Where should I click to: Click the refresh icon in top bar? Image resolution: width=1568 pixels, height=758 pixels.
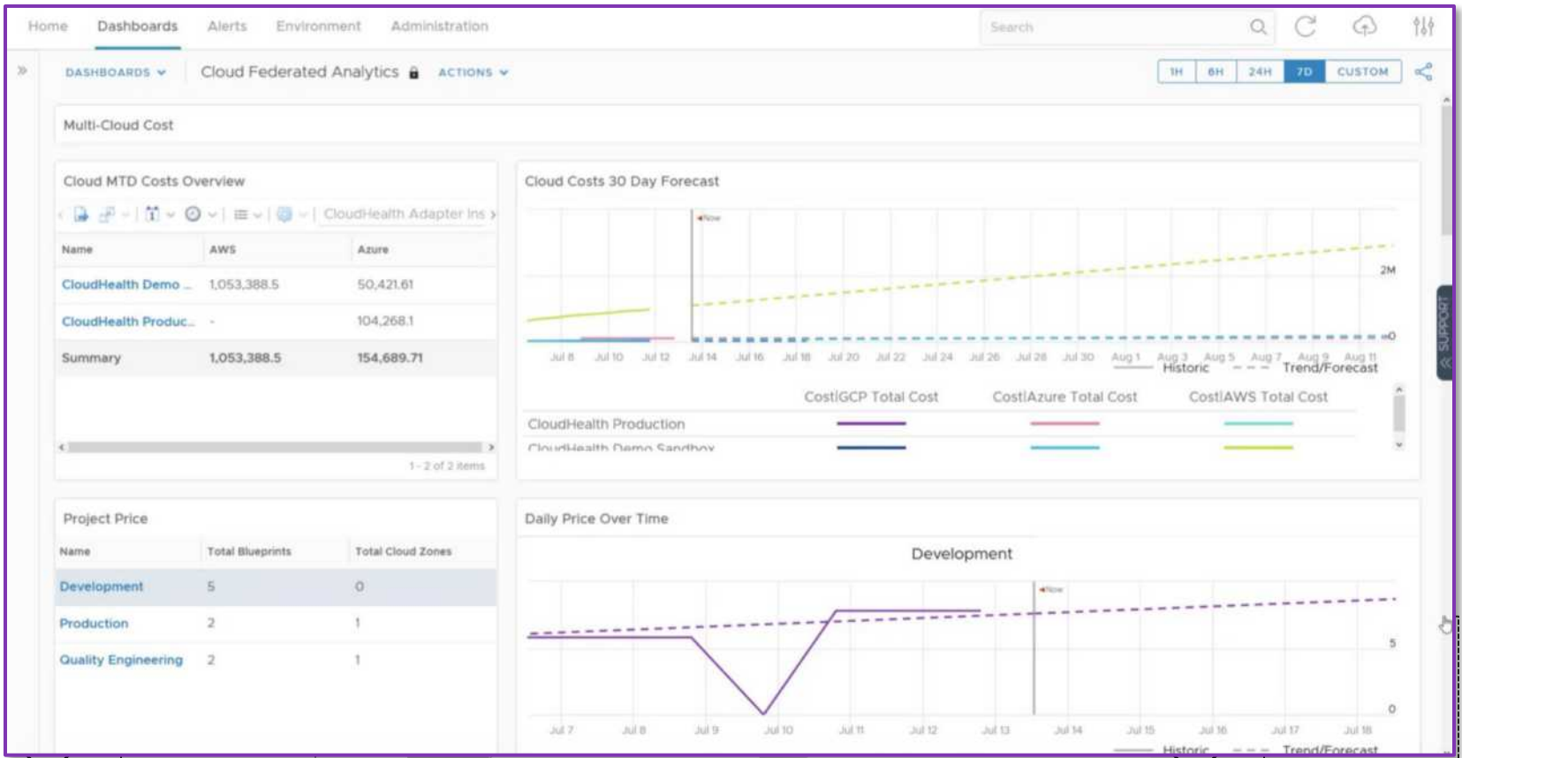click(x=1305, y=27)
